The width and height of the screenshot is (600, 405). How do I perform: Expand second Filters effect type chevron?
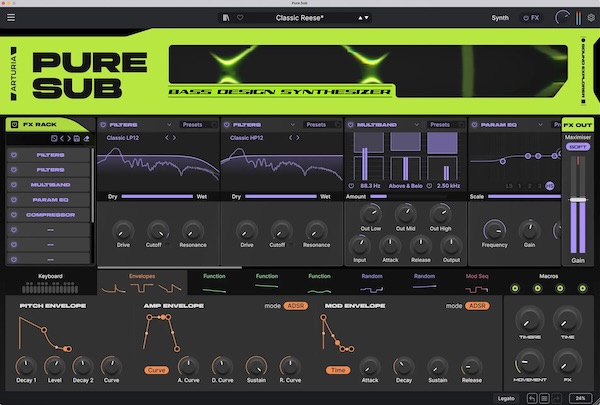pos(292,125)
